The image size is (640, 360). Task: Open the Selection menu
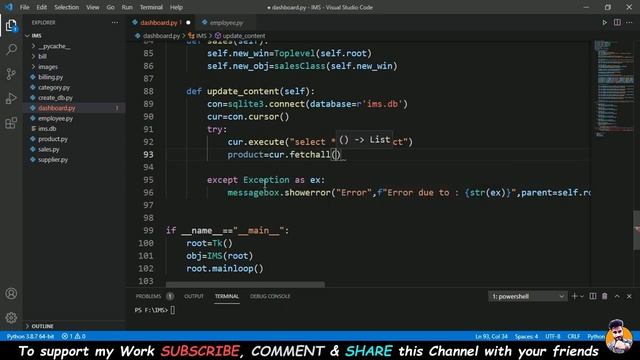67,7
